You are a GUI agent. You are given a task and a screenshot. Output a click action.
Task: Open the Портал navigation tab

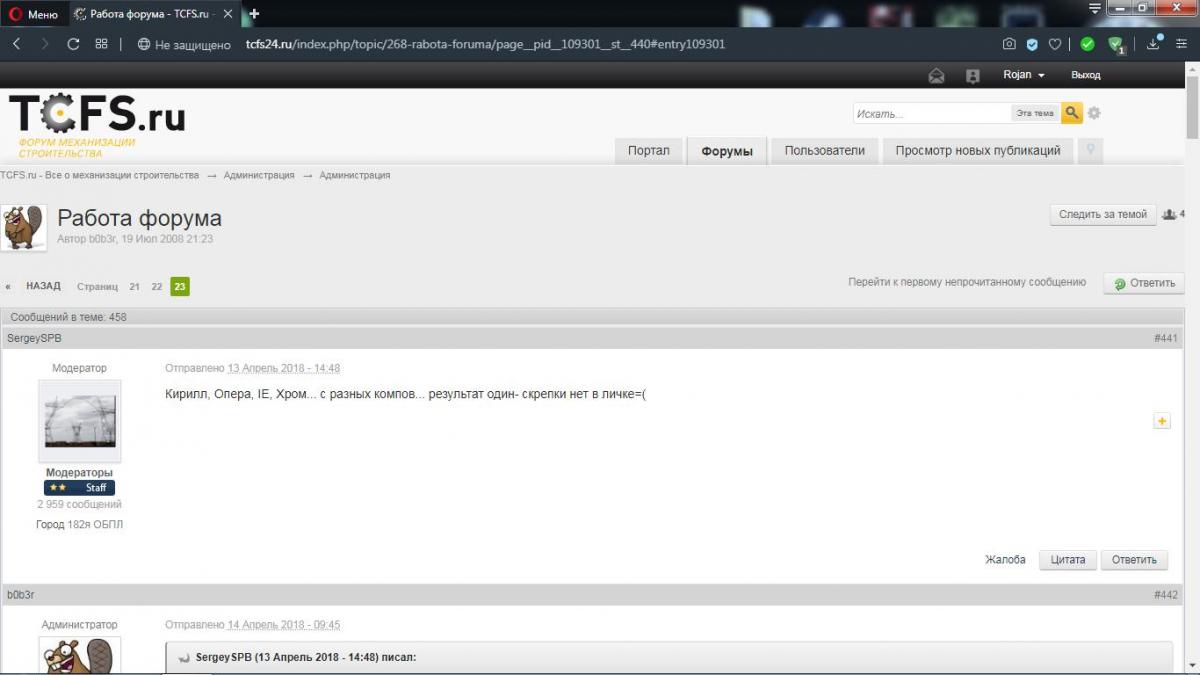pos(649,151)
